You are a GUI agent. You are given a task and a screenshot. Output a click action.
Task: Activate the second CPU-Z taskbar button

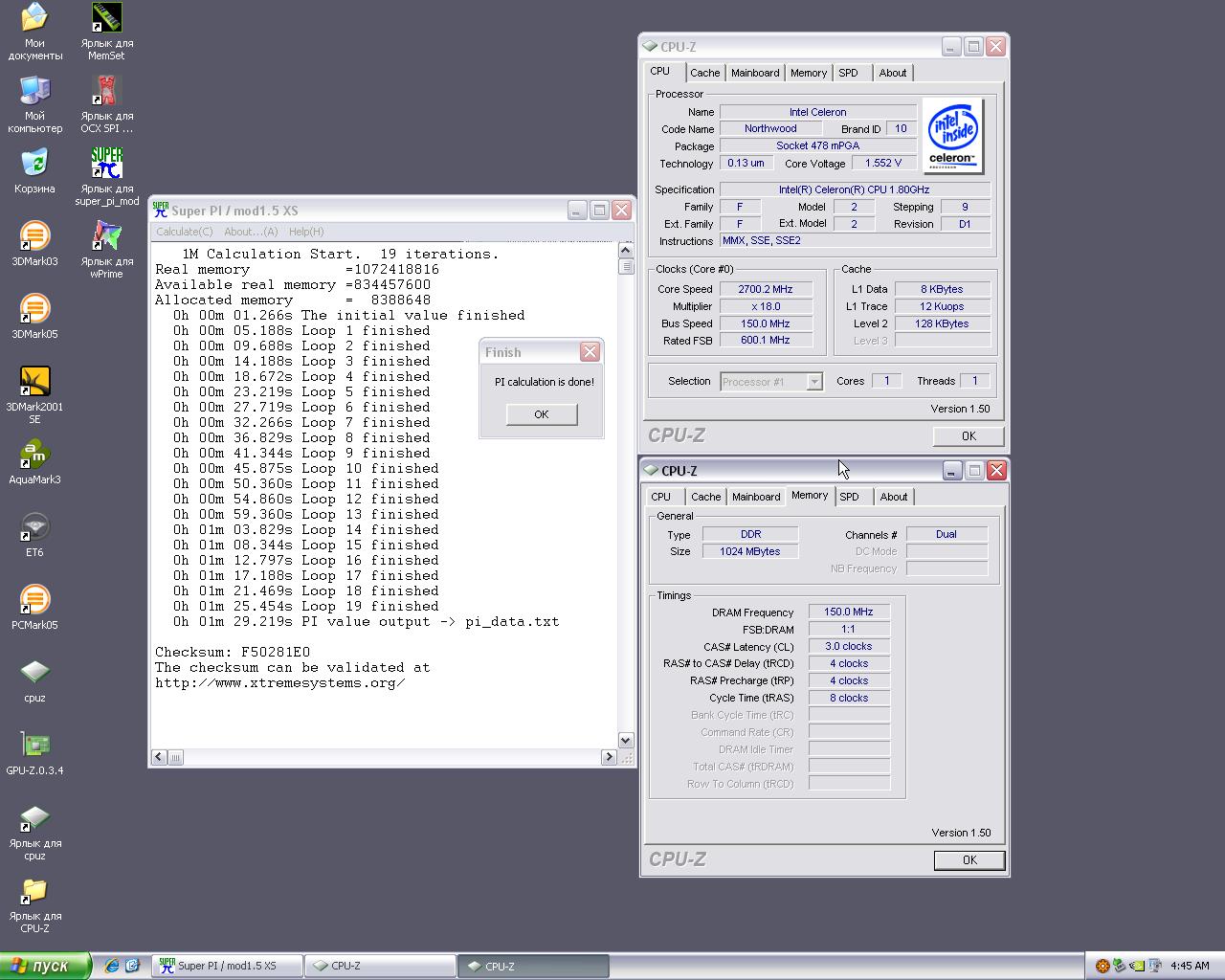click(533, 966)
